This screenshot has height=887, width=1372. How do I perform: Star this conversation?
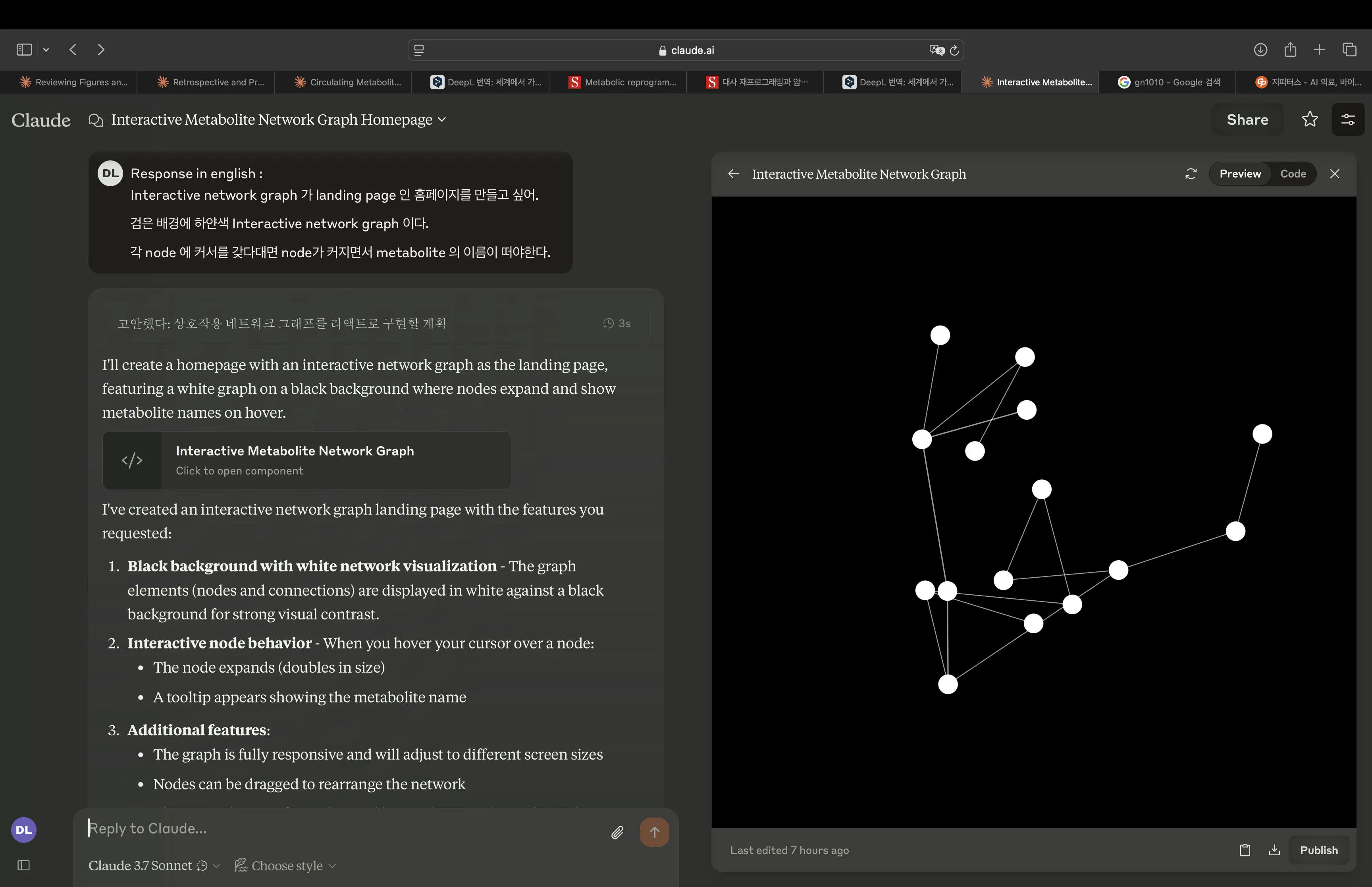[x=1309, y=119]
